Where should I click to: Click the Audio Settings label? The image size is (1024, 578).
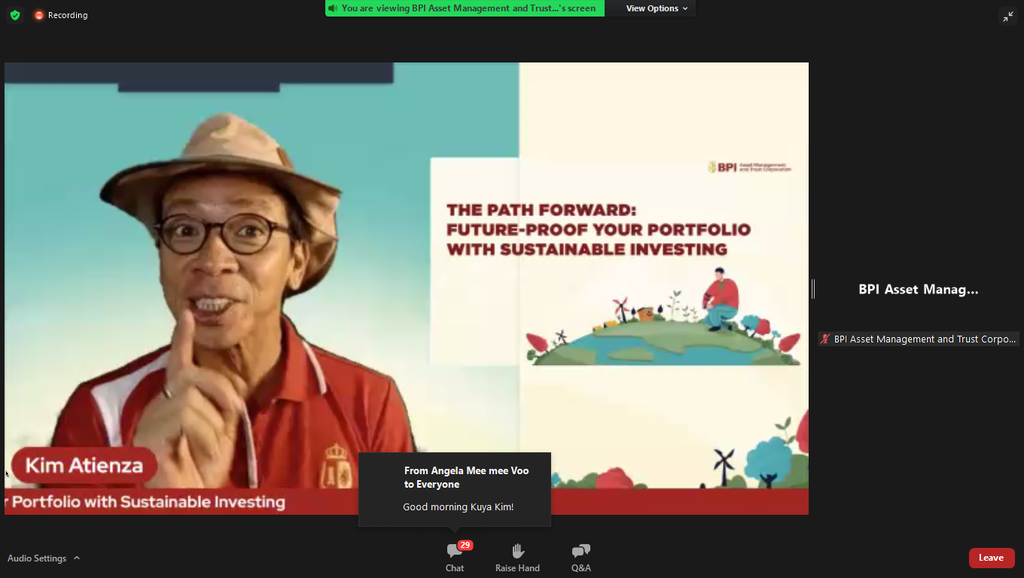(x=37, y=558)
